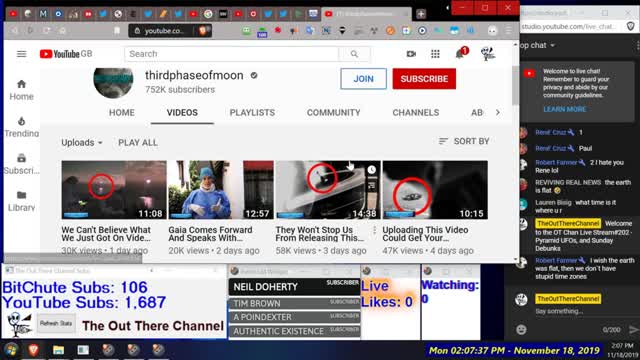Click the NEIL DOHERTY subscriber entry
This screenshot has height=360, width=640.
[294, 287]
